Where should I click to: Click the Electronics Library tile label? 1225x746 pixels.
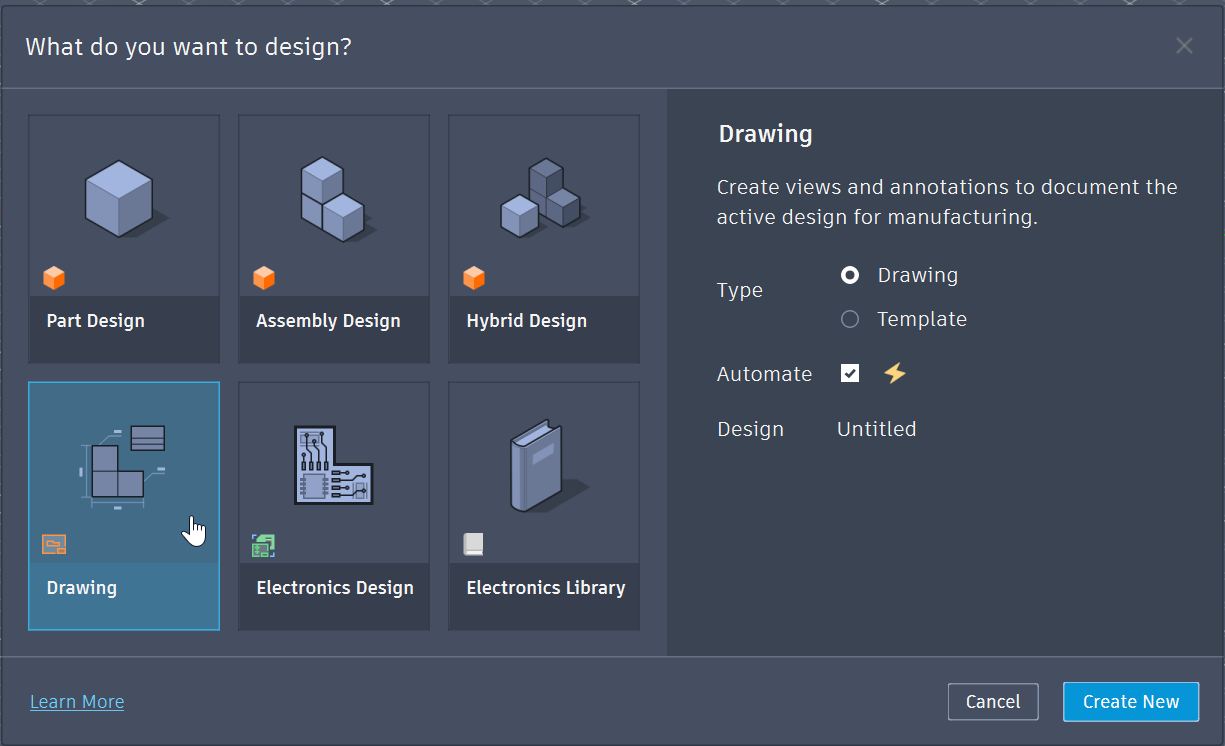[545, 588]
